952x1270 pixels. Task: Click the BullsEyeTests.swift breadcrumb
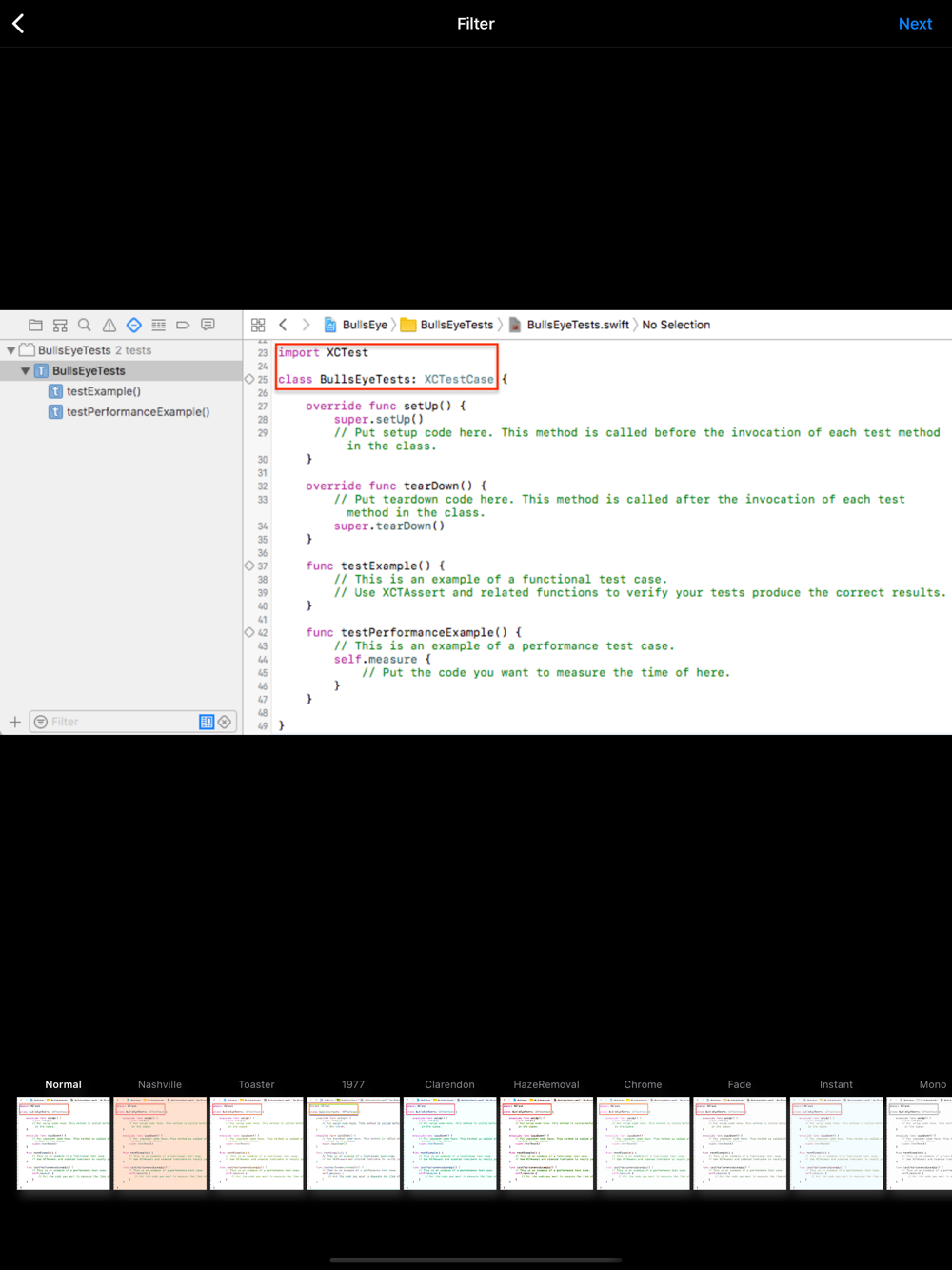[x=568, y=325]
